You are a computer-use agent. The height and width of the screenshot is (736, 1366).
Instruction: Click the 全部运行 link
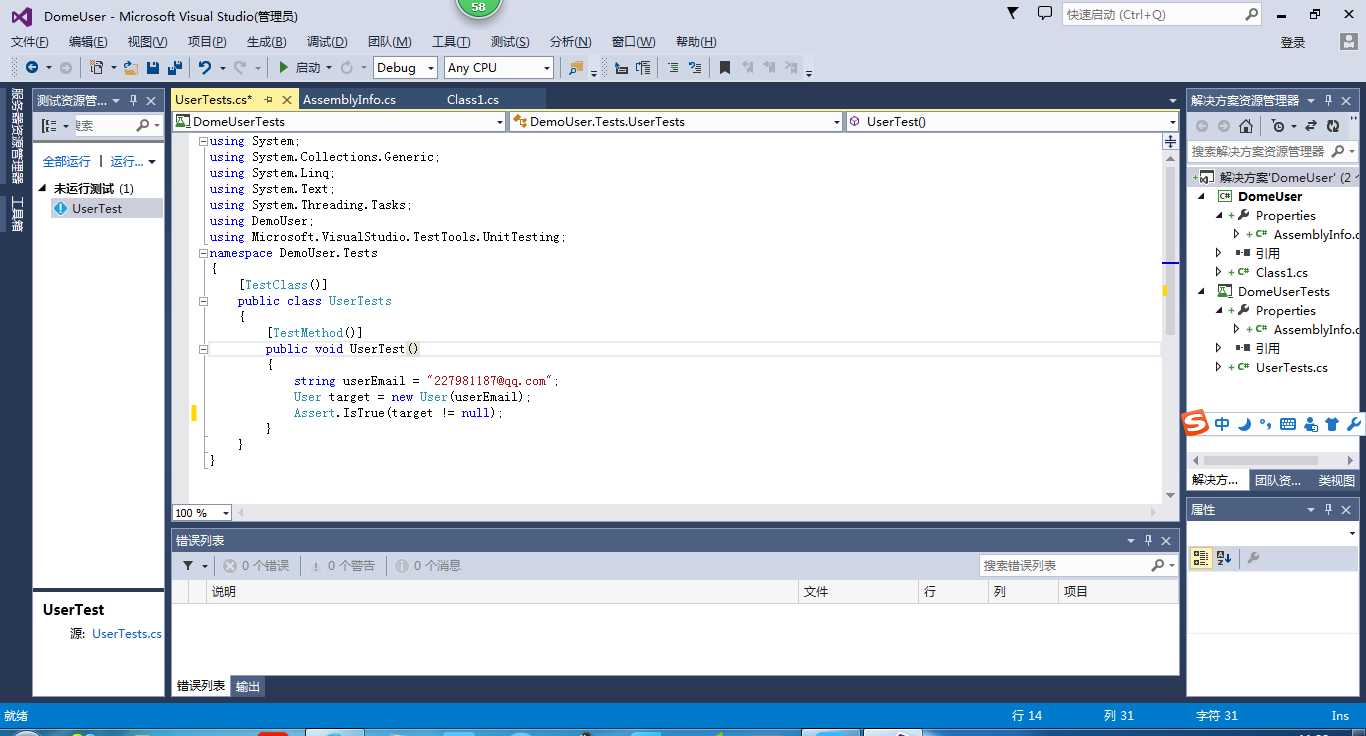pos(67,161)
